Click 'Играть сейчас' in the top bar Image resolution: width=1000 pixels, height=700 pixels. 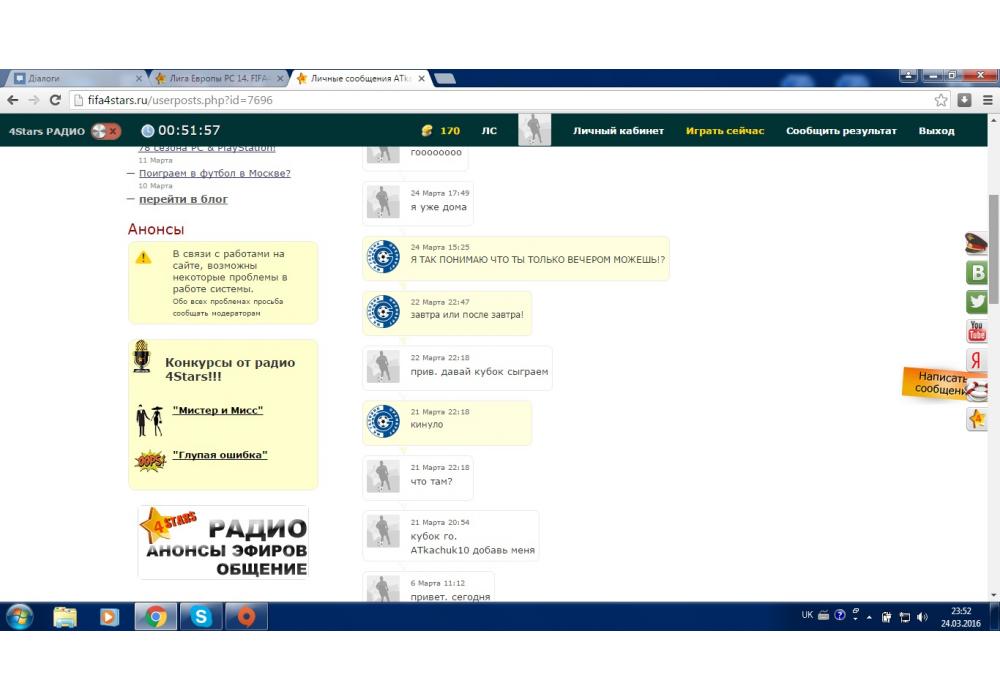[724, 131]
